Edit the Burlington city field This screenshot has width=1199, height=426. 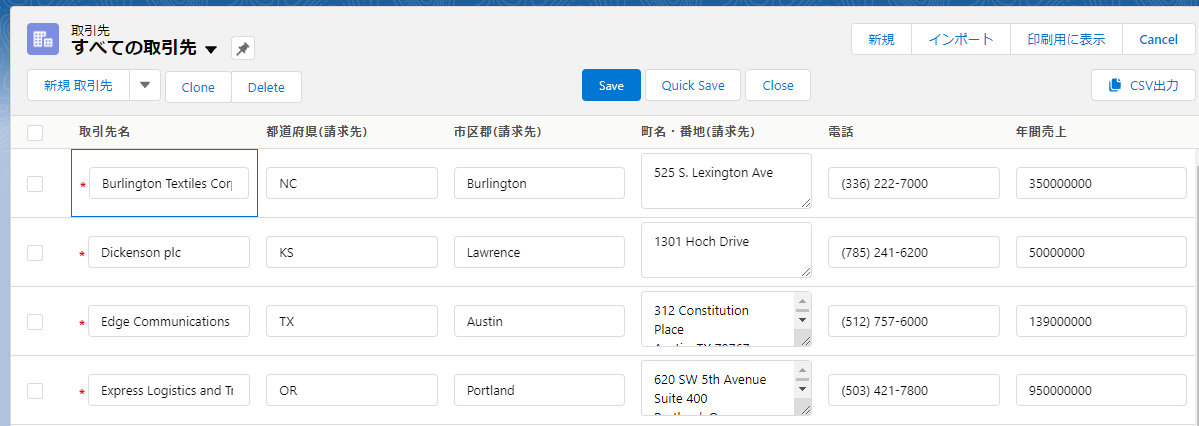point(539,184)
